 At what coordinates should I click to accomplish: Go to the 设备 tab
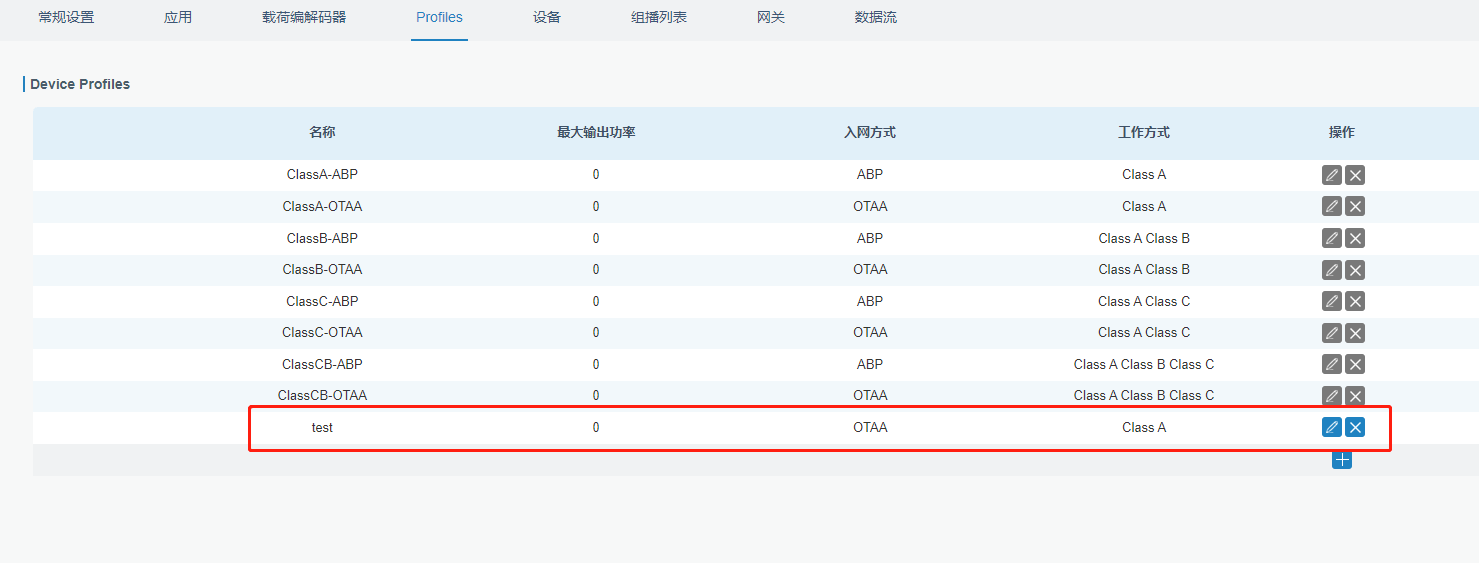[547, 17]
